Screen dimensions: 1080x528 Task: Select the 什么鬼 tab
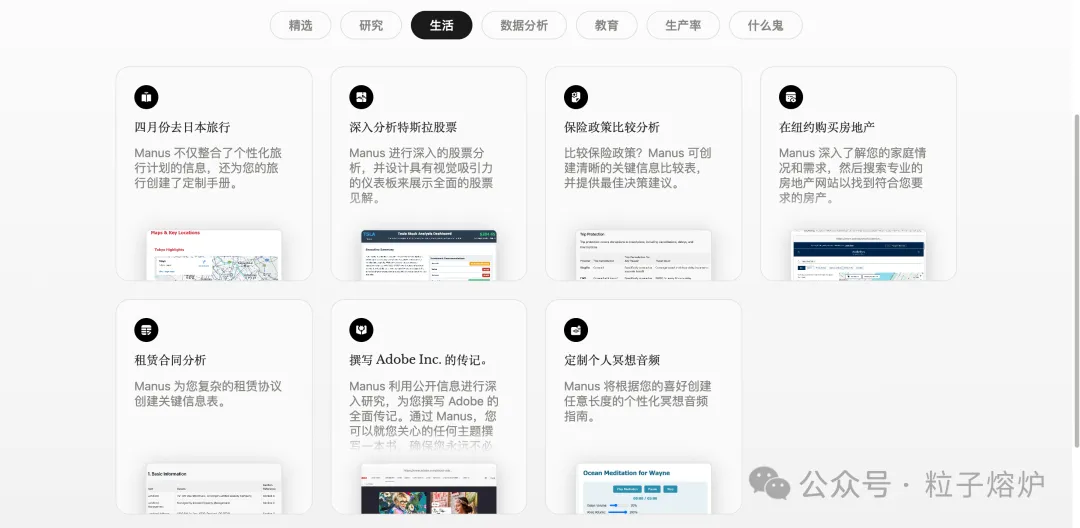click(x=766, y=25)
